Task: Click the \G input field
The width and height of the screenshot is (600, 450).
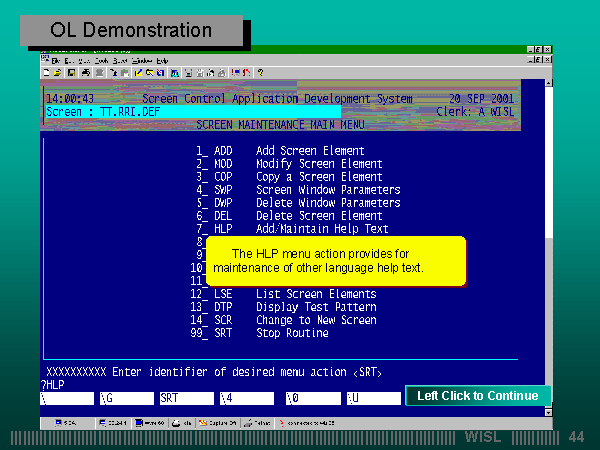Action: [x=126, y=397]
